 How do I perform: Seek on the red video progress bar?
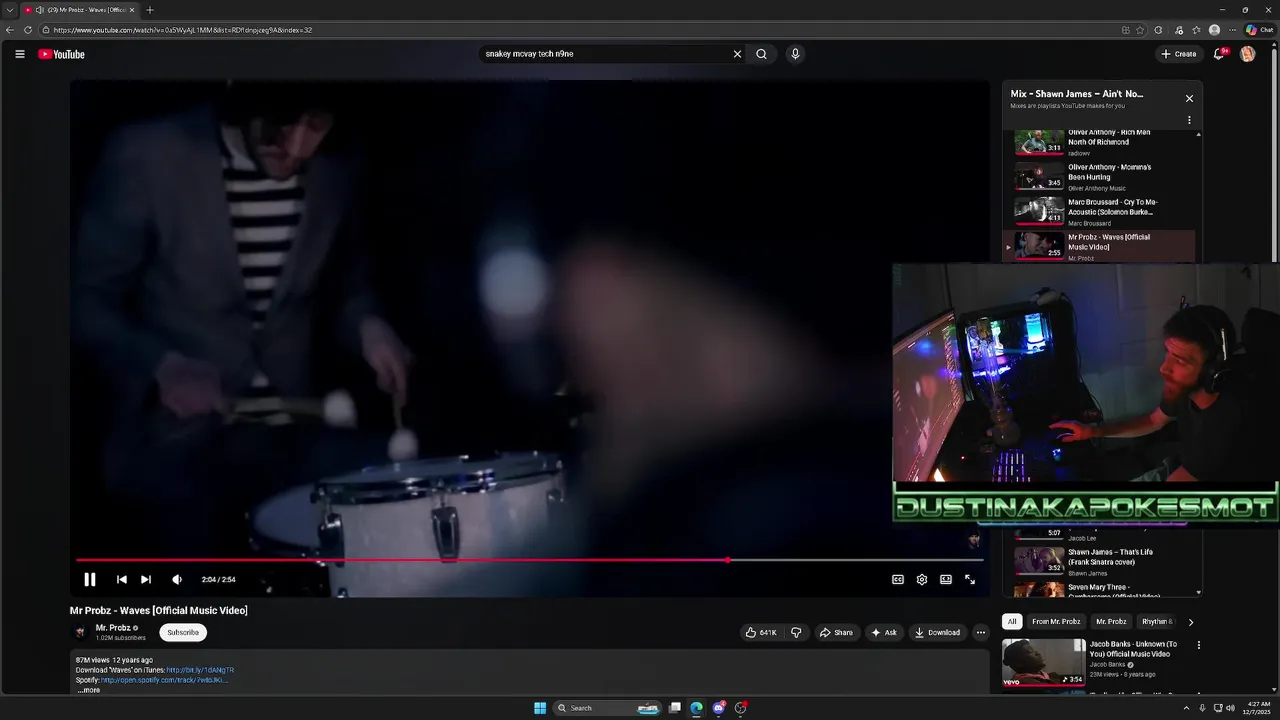click(x=530, y=560)
